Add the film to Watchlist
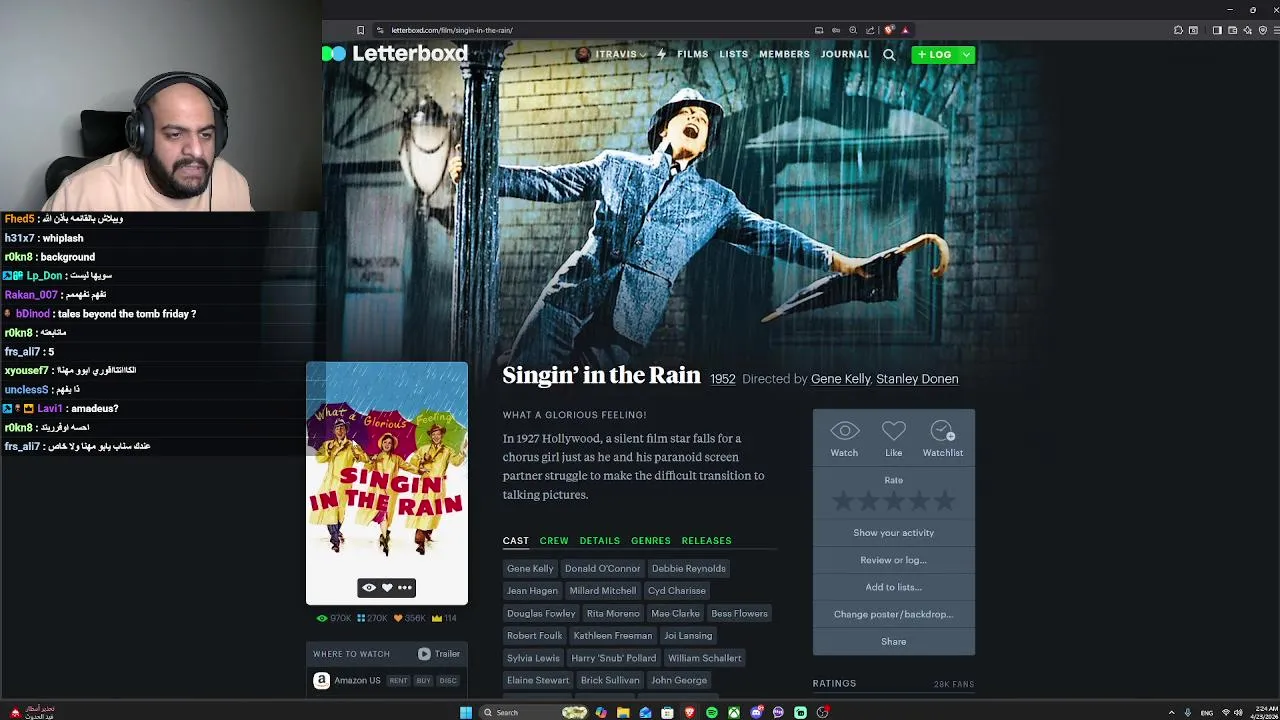Viewport: 1280px width, 720px height. 942,438
